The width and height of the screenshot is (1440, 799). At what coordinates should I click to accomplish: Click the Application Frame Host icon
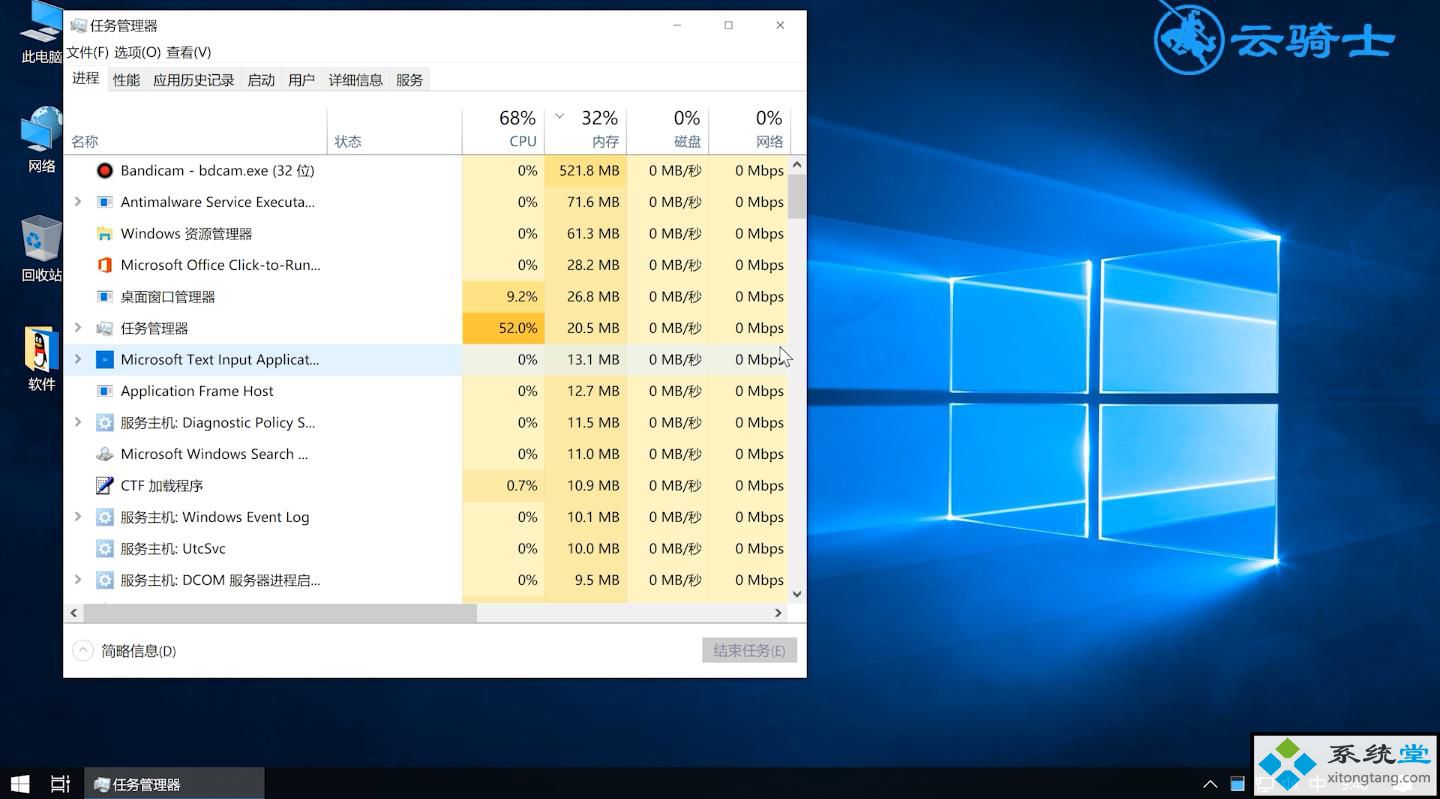coord(104,391)
